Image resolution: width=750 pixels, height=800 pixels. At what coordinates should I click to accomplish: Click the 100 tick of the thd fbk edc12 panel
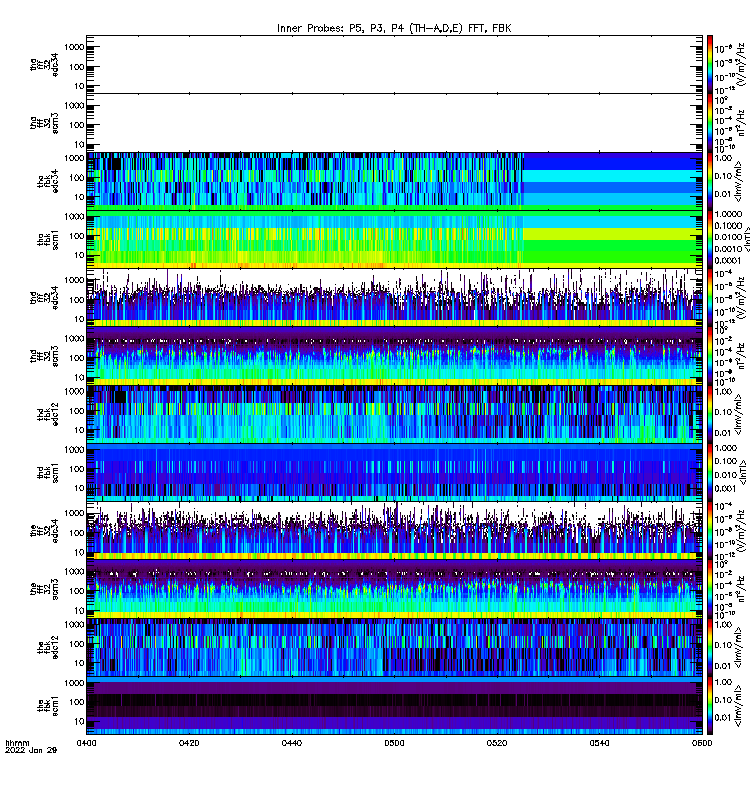[77, 411]
